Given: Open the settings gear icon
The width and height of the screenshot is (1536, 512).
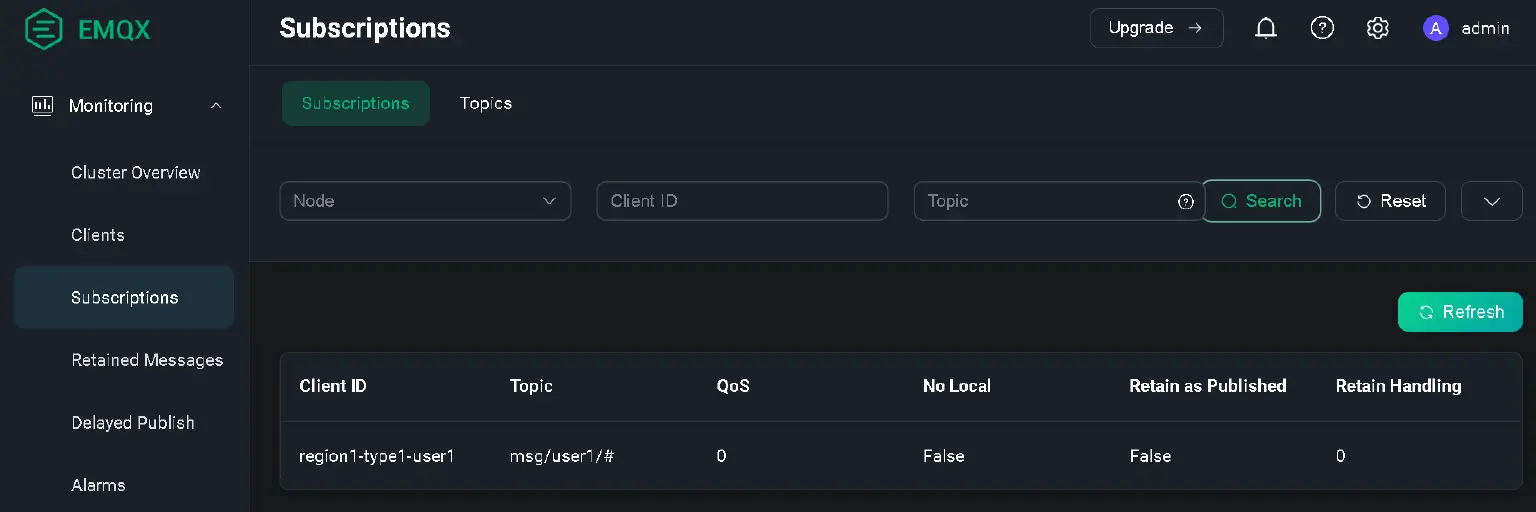Looking at the screenshot, I should 1378,28.
